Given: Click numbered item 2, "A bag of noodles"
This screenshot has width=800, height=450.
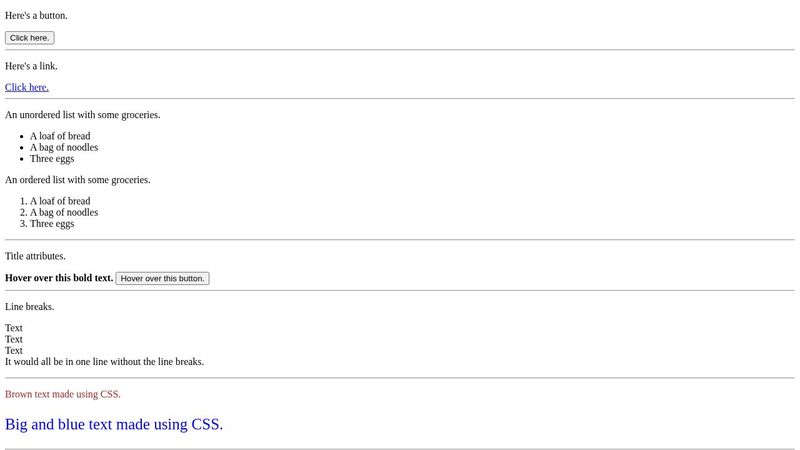Looking at the screenshot, I should (64, 212).
